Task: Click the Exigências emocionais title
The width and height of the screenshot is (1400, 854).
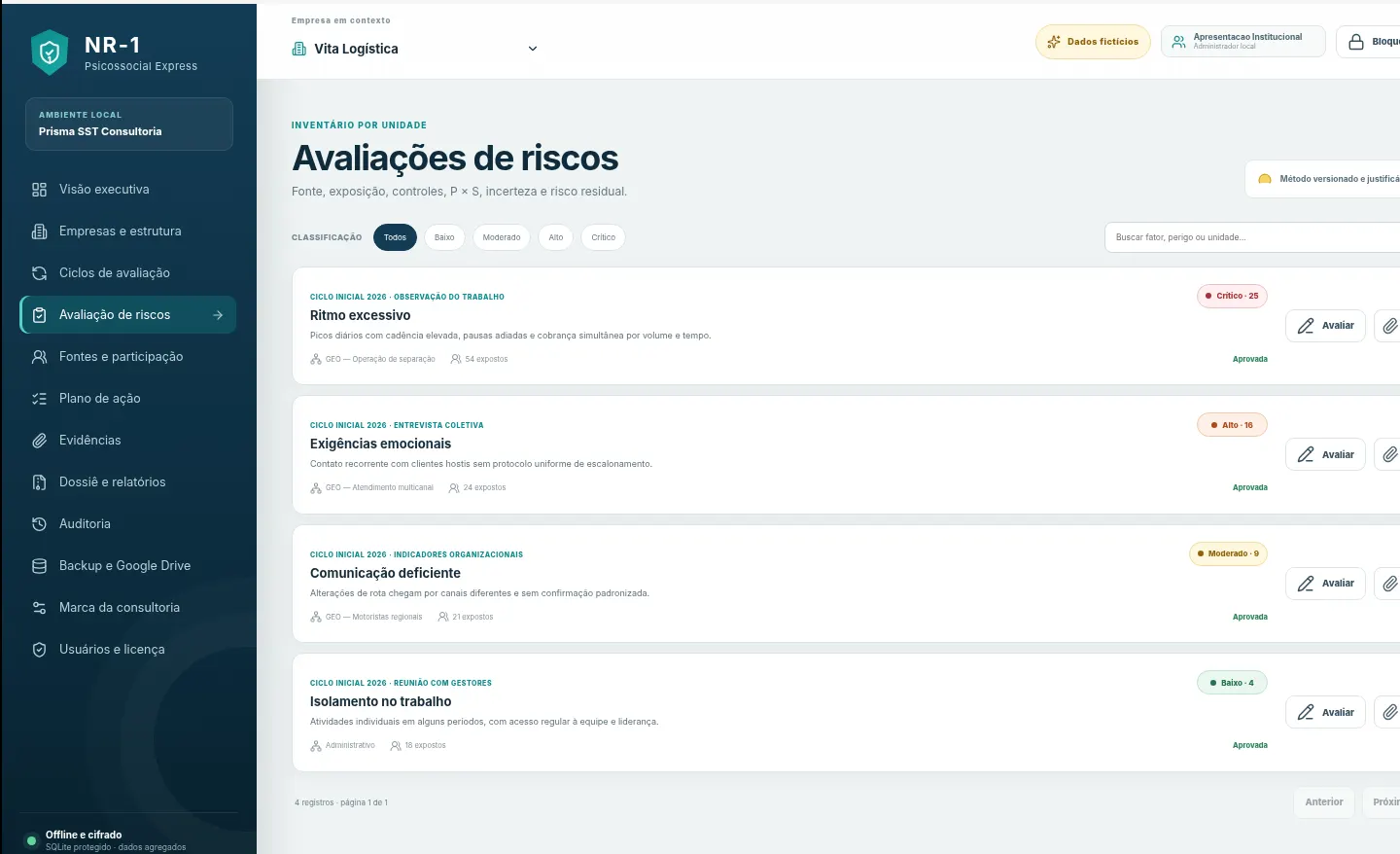Action: click(x=381, y=444)
